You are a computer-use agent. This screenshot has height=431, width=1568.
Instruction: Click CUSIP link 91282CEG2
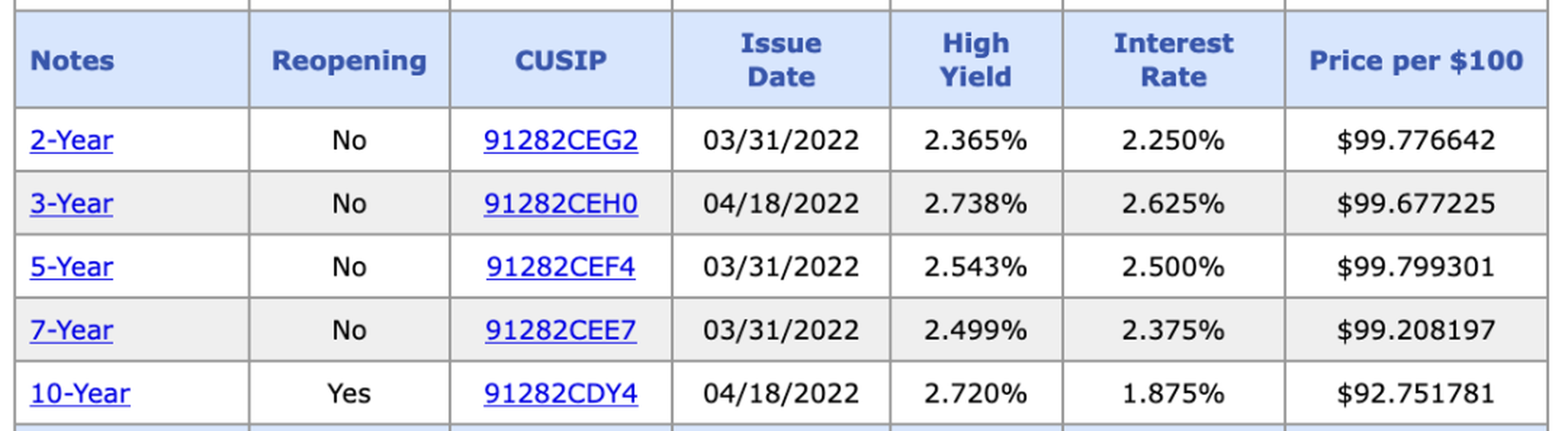560,140
